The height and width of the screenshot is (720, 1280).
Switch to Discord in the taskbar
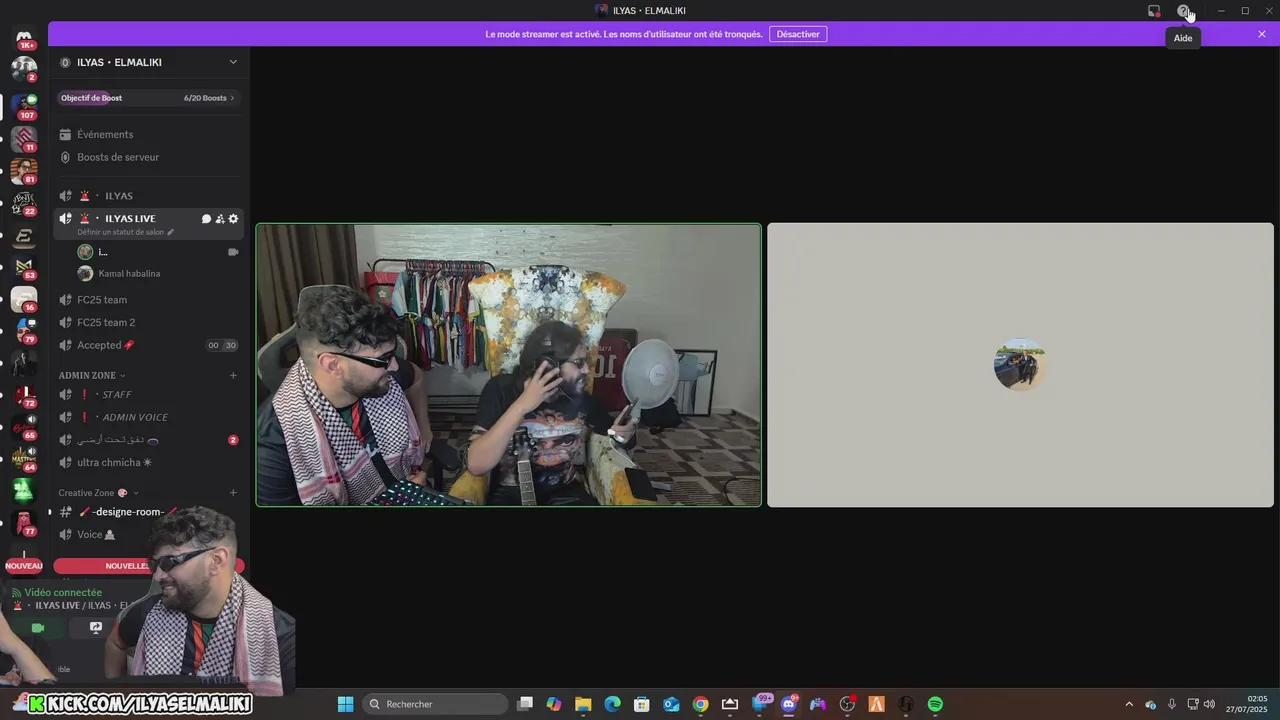click(788, 704)
